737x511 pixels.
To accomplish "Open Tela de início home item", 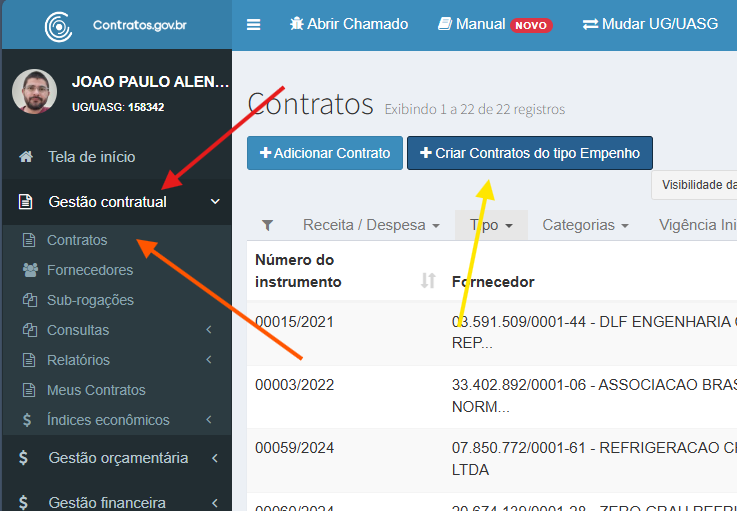I will tap(90, 156).
